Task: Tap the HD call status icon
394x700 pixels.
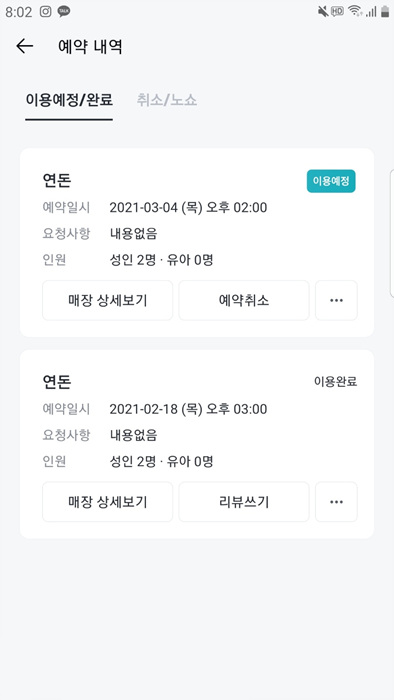Action: tap(338, 12)
